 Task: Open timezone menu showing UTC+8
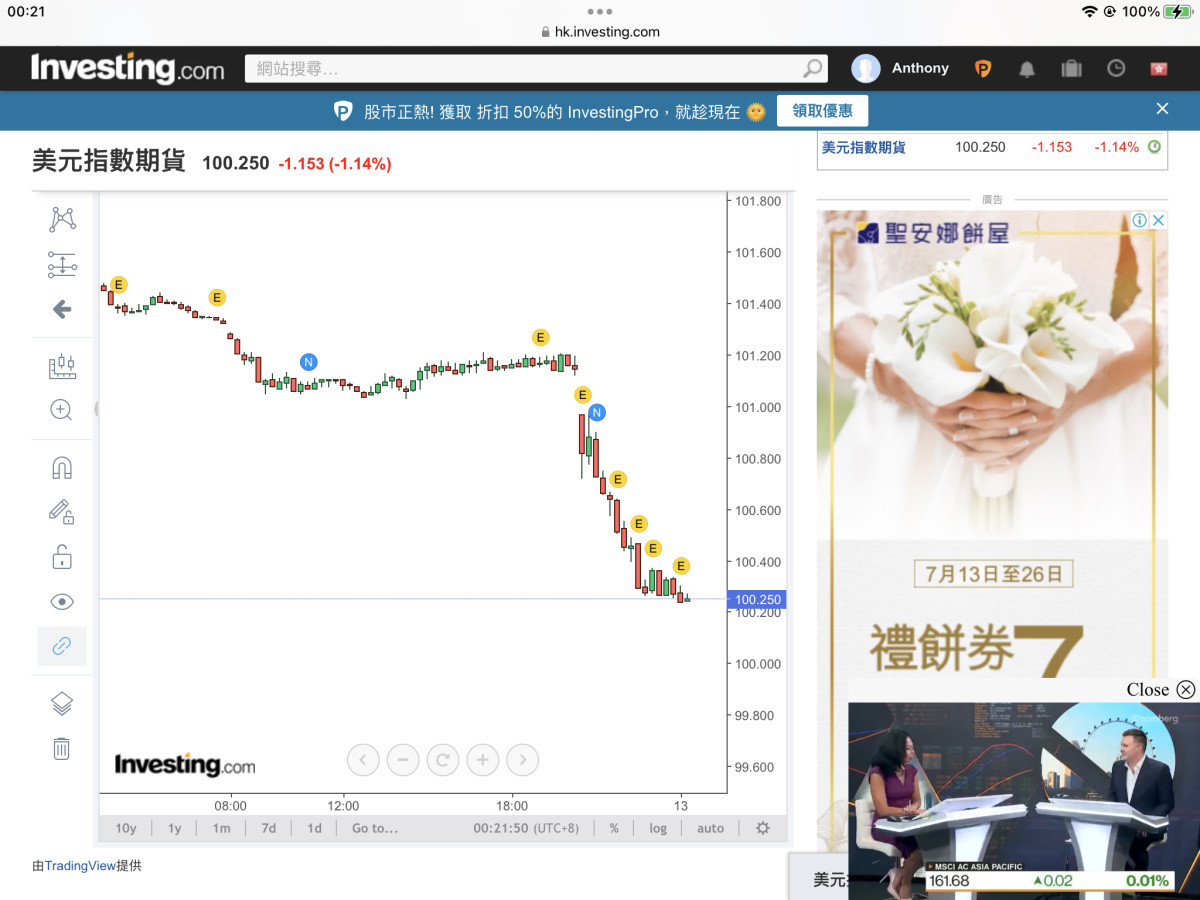click(526, 828)
